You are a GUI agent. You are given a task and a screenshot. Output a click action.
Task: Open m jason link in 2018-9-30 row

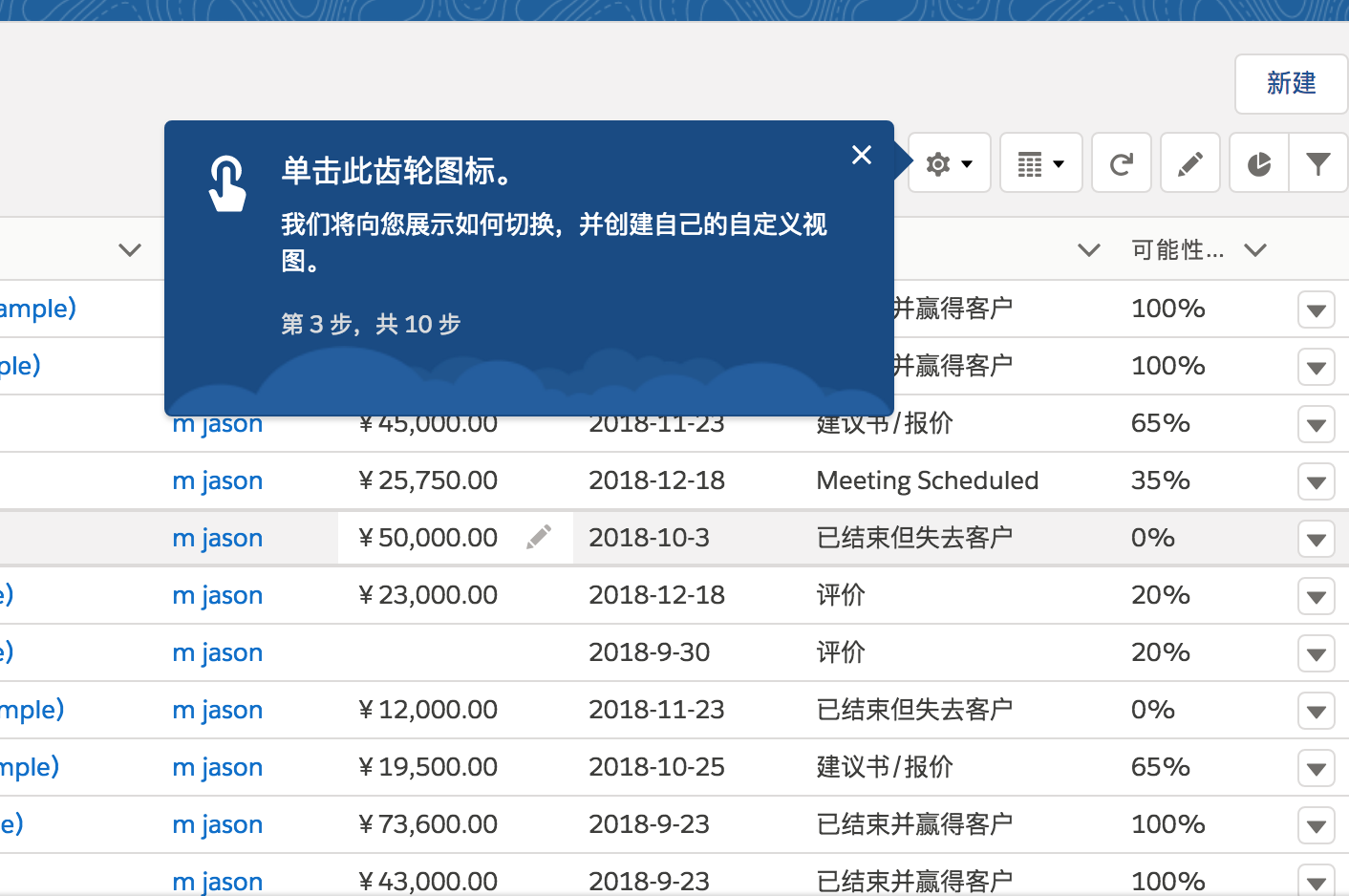(x=218, y=652)
